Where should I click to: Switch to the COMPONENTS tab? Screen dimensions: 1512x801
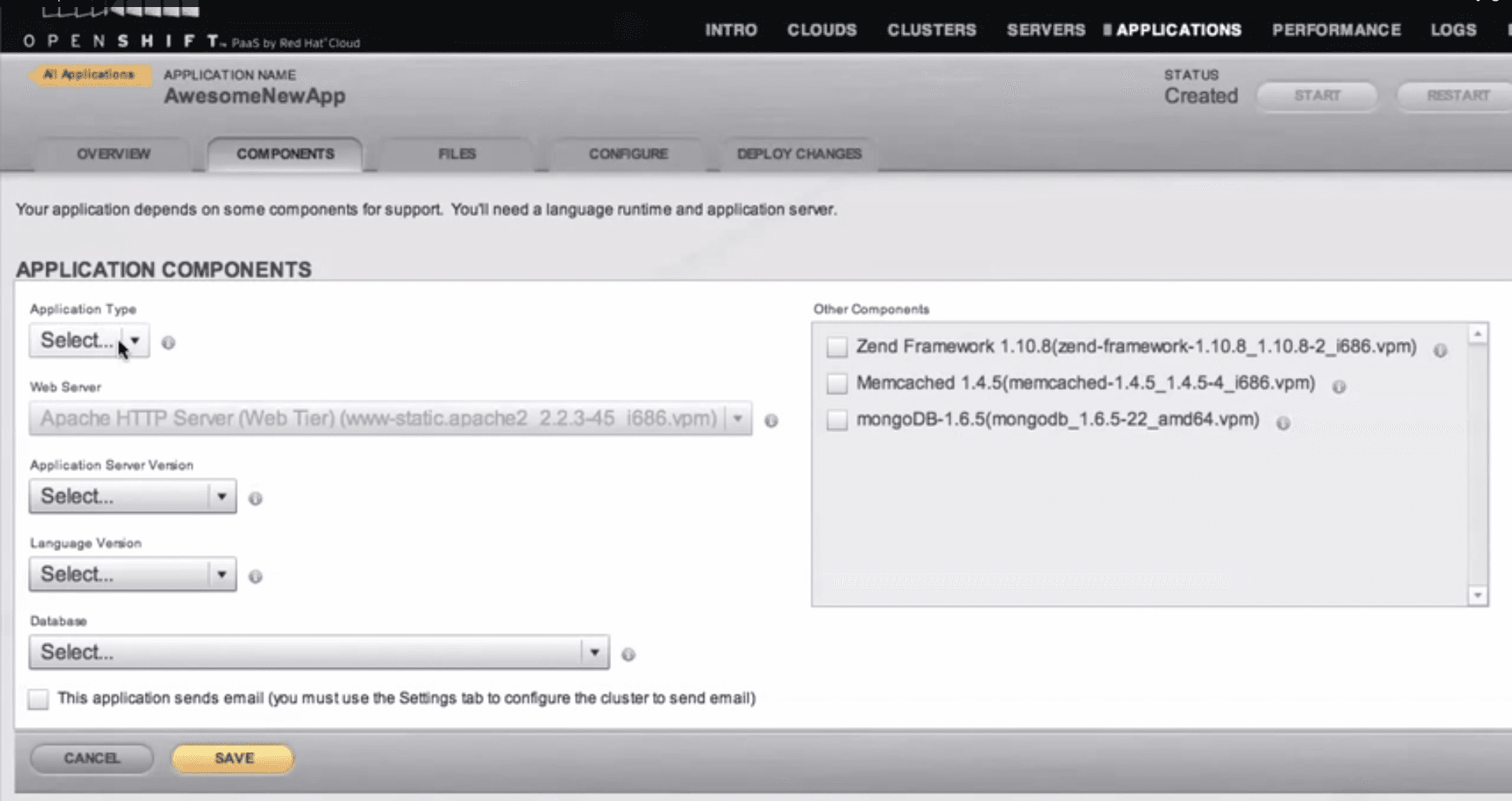click(285, 154)
